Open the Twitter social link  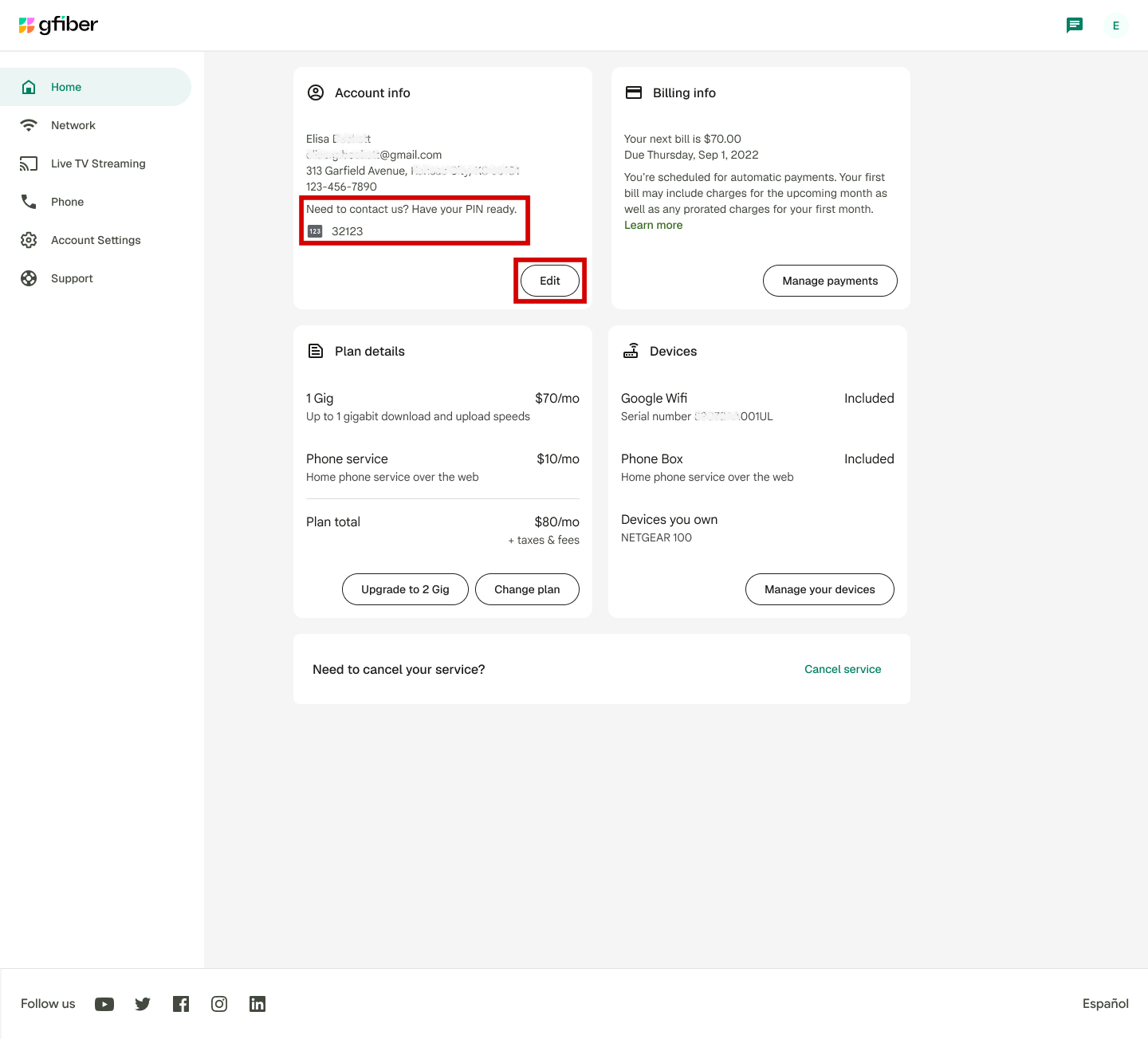point(143,1004)
